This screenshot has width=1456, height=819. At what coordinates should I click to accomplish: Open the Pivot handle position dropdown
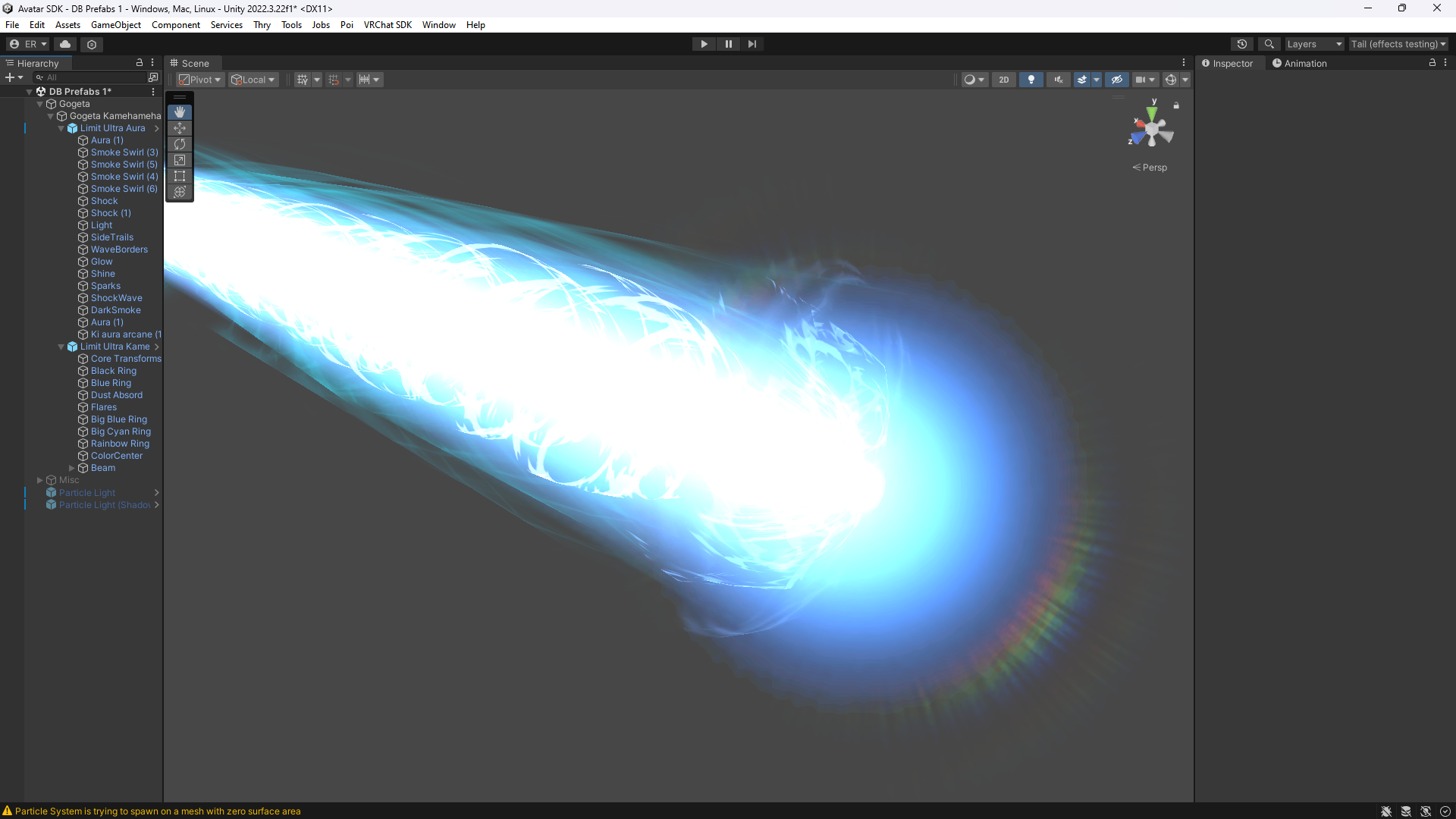tap(200, 80)
